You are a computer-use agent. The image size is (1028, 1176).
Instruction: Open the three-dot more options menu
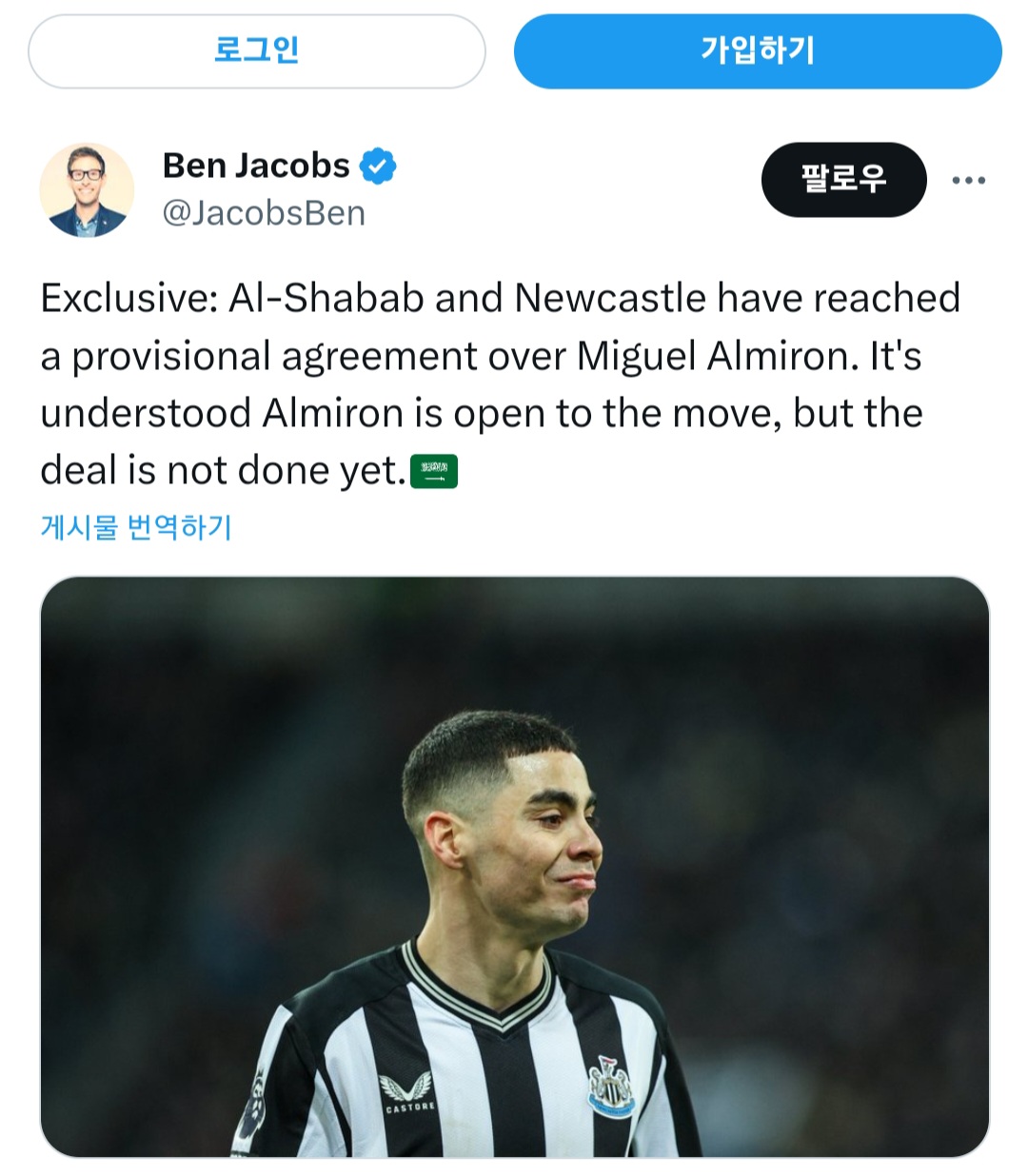[x=968, y=180]
